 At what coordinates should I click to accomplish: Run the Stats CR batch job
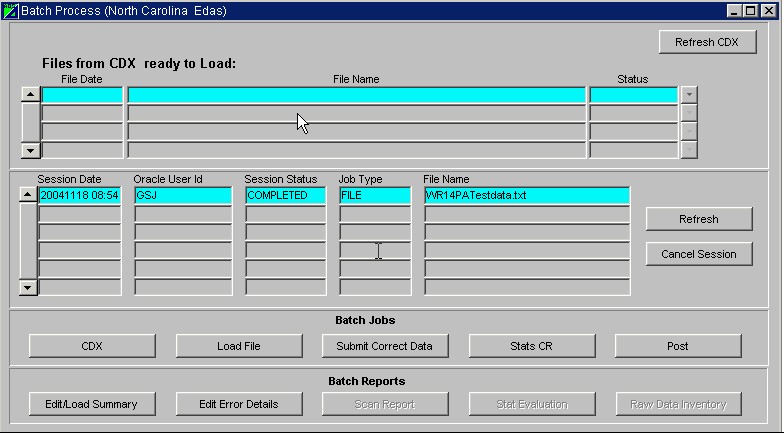531,346
